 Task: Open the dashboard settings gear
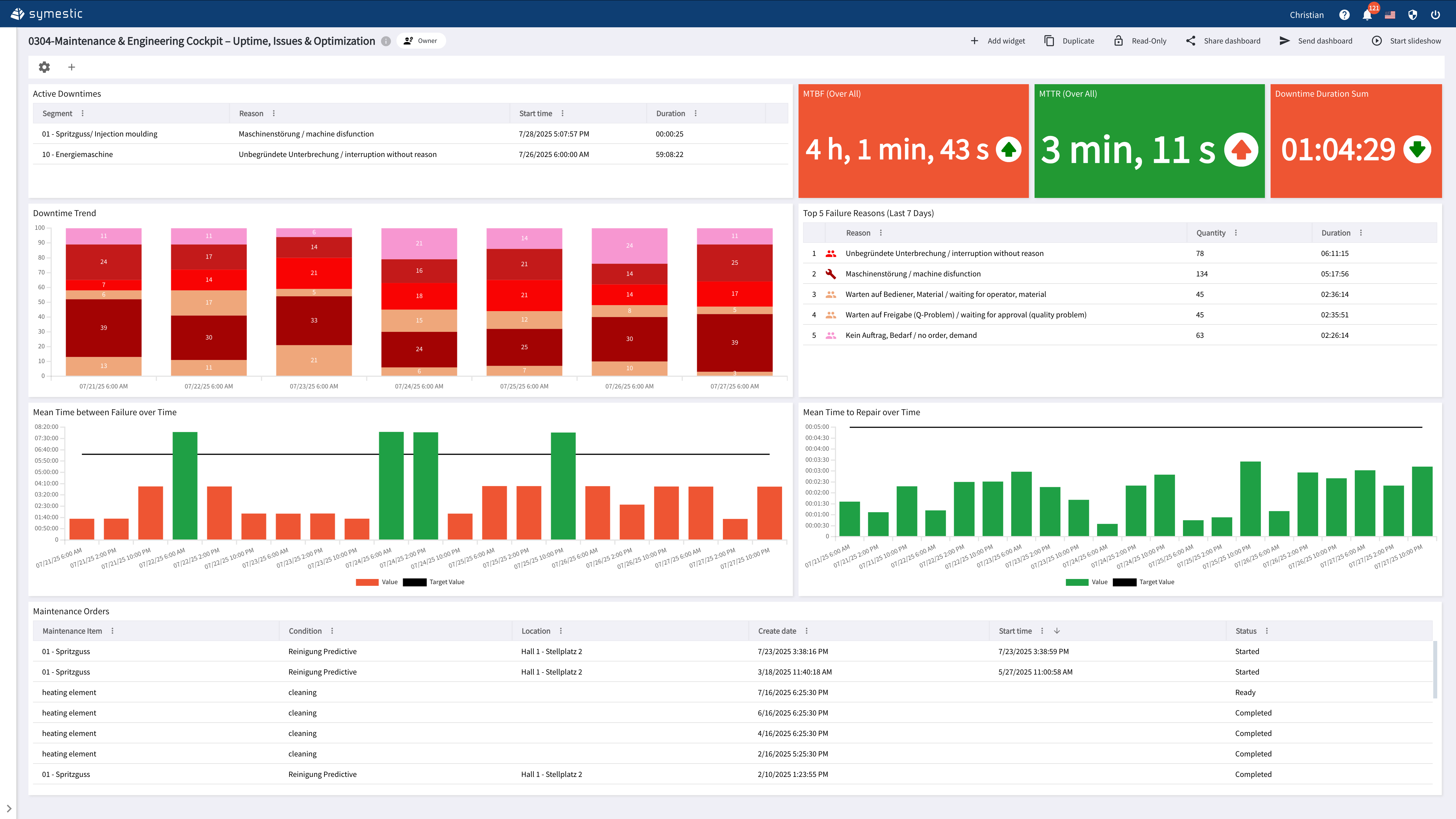coord(44,67)
